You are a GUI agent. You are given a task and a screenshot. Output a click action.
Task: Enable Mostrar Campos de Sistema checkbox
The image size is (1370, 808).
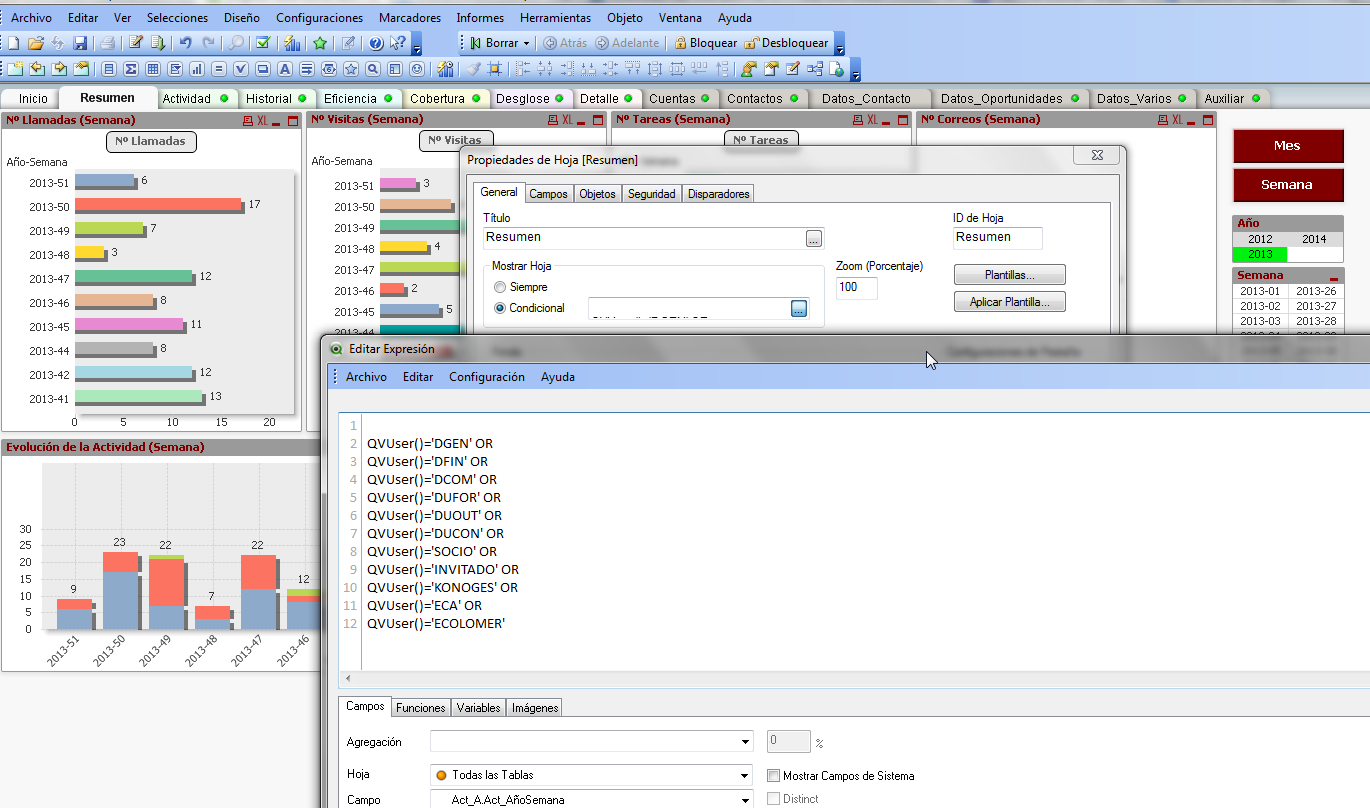pyautogui.click(x=773, y=775)
